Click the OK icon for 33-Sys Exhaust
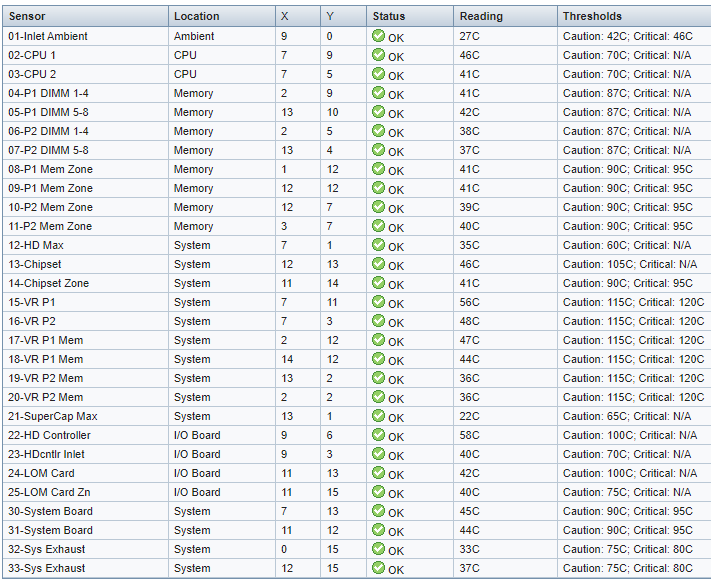Image resolution: width=711 pixels, height=579 pixels. (378, 568)
